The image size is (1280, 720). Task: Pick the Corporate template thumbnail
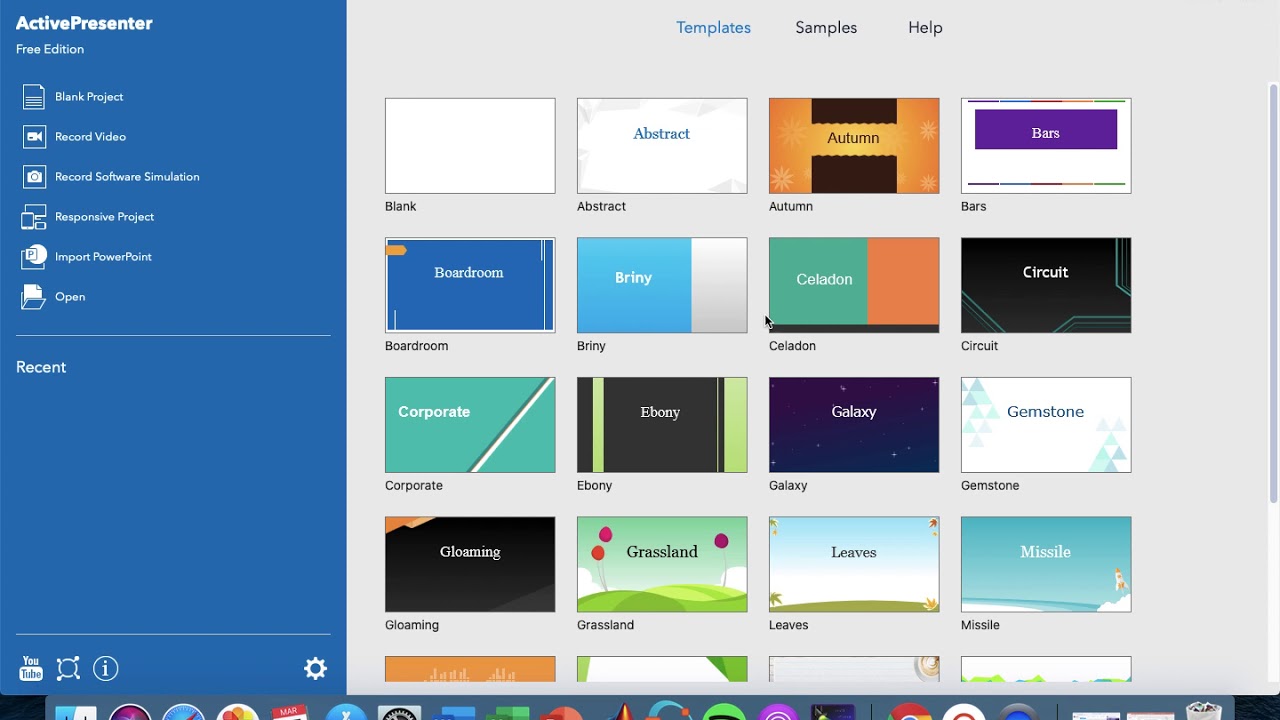[470, 425]
